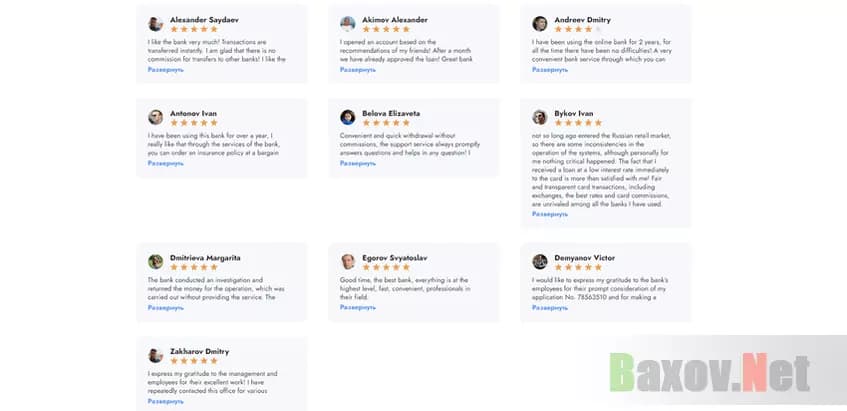Click Alexander Saydaev's avatar photo
This screenshot has height=411, width=847.
pyautogui.click(x=155, y=24)
